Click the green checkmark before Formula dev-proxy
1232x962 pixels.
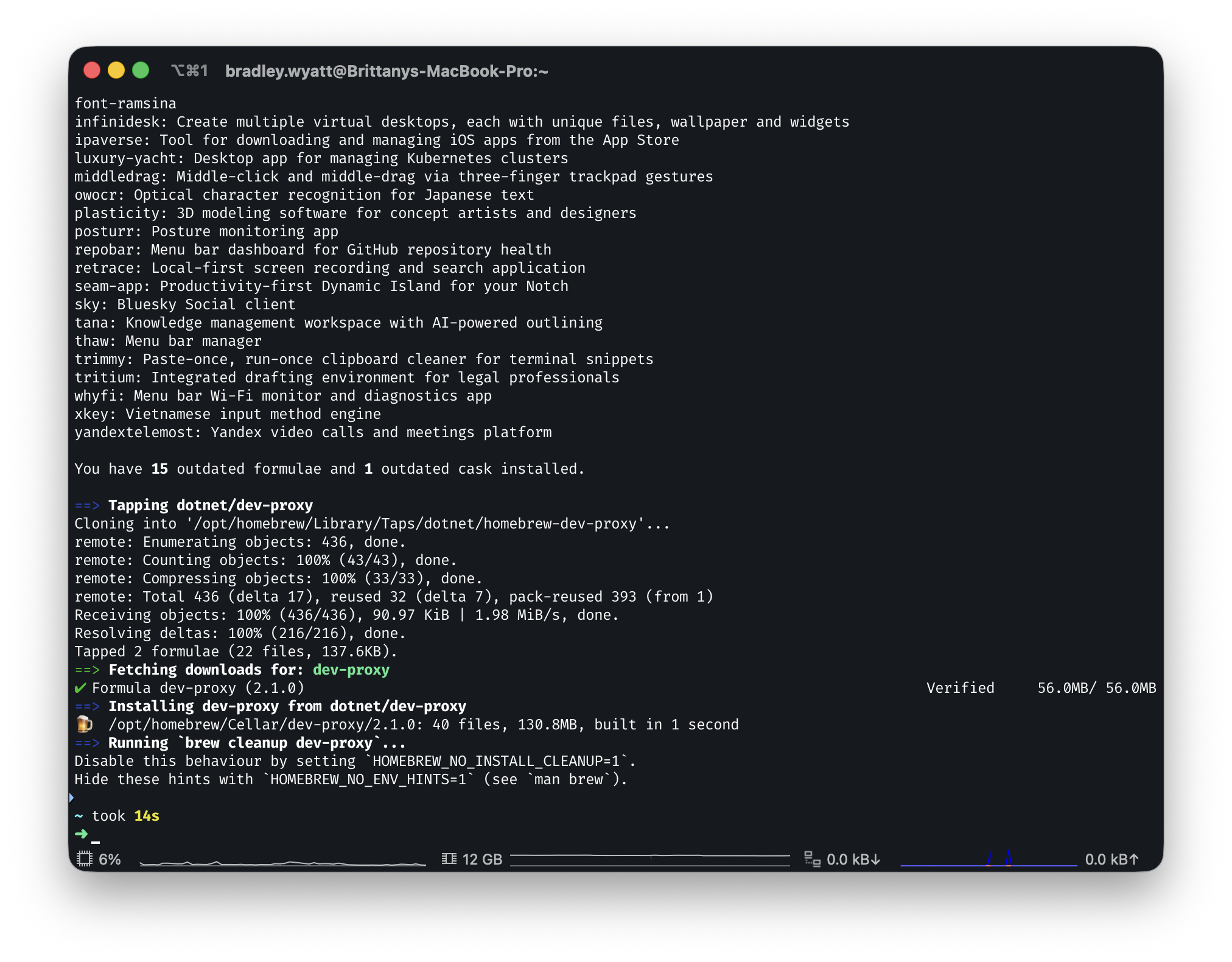[80, 688]
